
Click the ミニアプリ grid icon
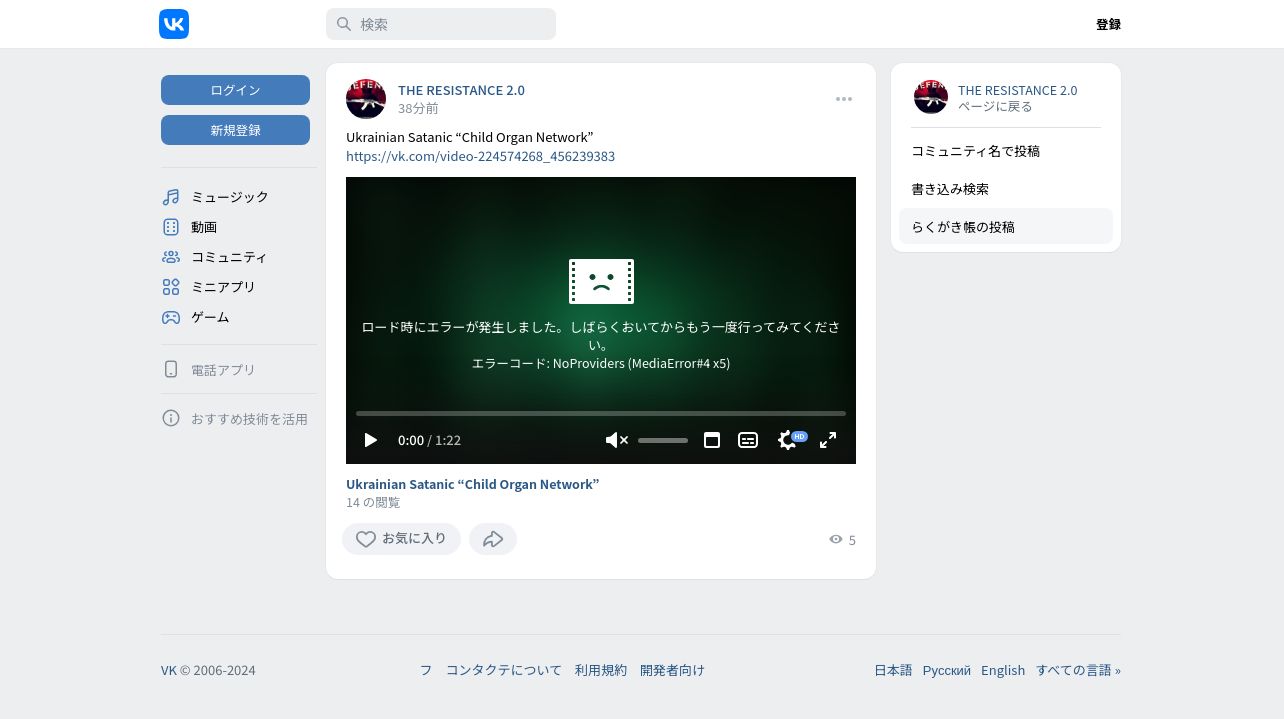pyautogui.click(x=171, y=287)
